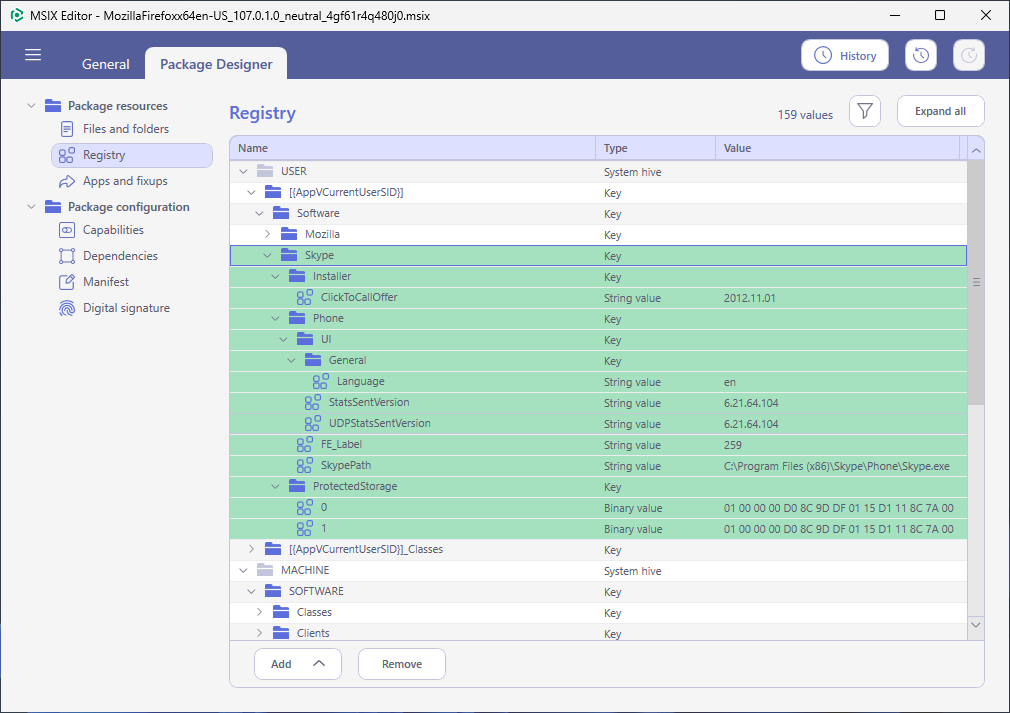Viewport: 1010px width, 713px height.
Task: Collapse the USER hive
Action: coord(243,171)
